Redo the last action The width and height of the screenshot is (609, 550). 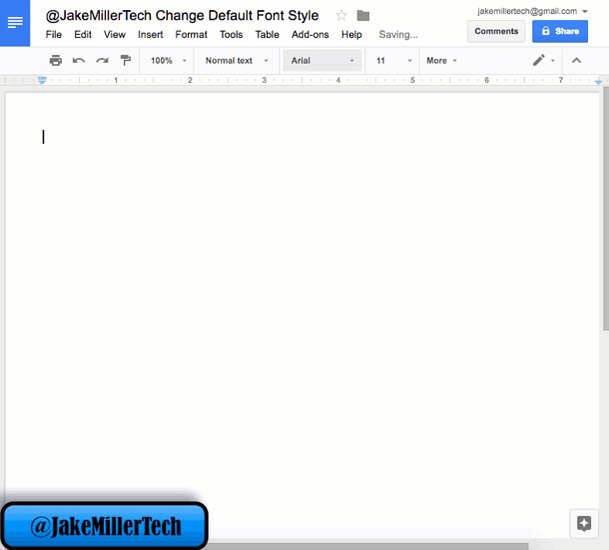[102, 61]
